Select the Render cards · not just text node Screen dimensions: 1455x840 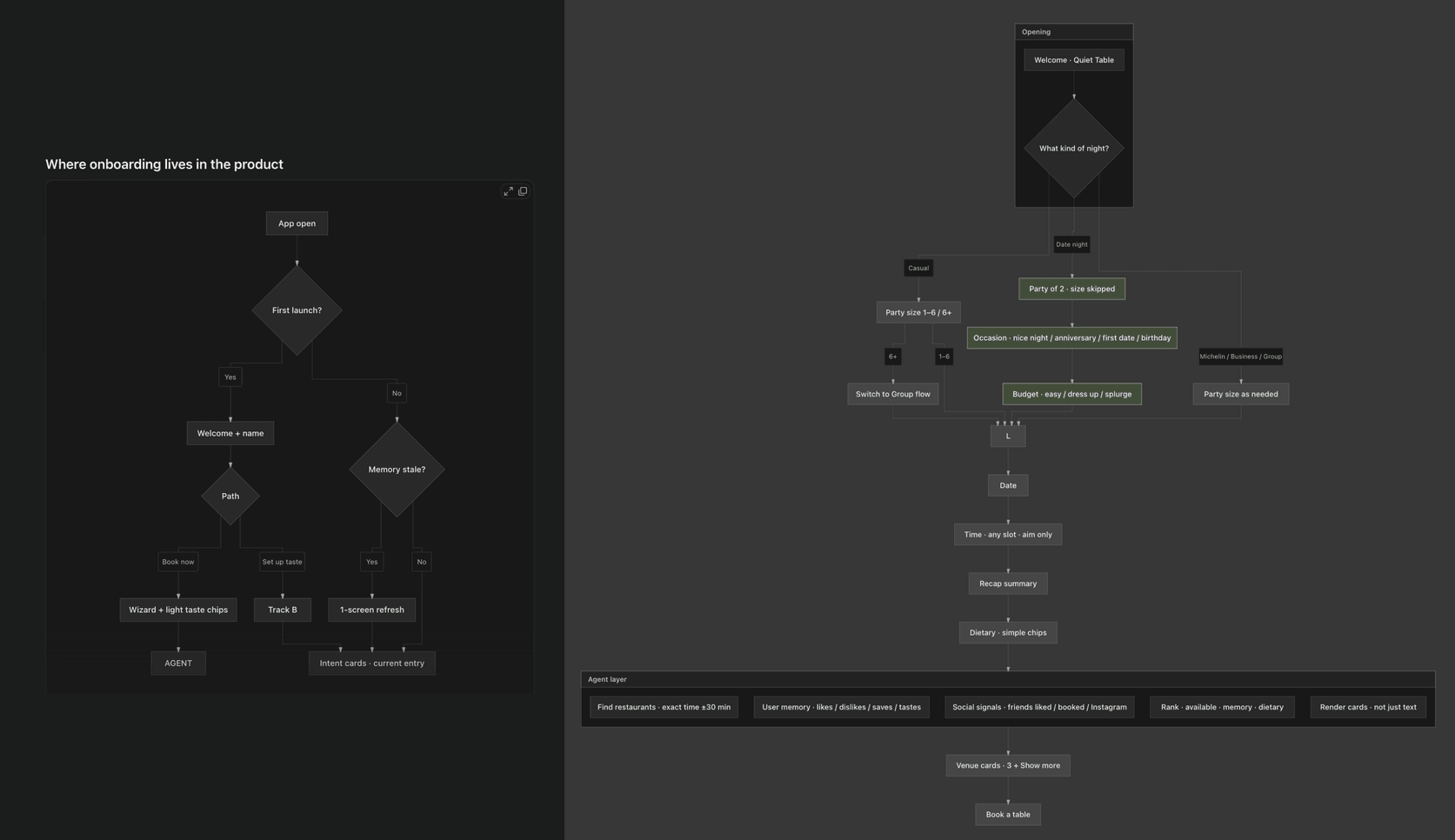pos(1368,707)
